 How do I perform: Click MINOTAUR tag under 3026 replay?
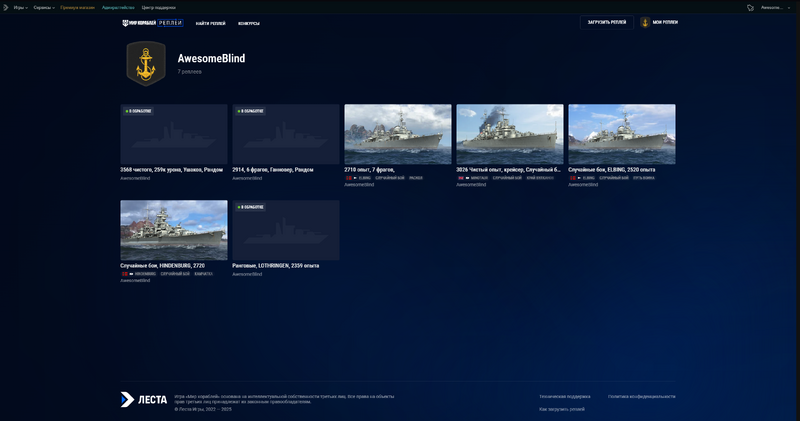479,178
